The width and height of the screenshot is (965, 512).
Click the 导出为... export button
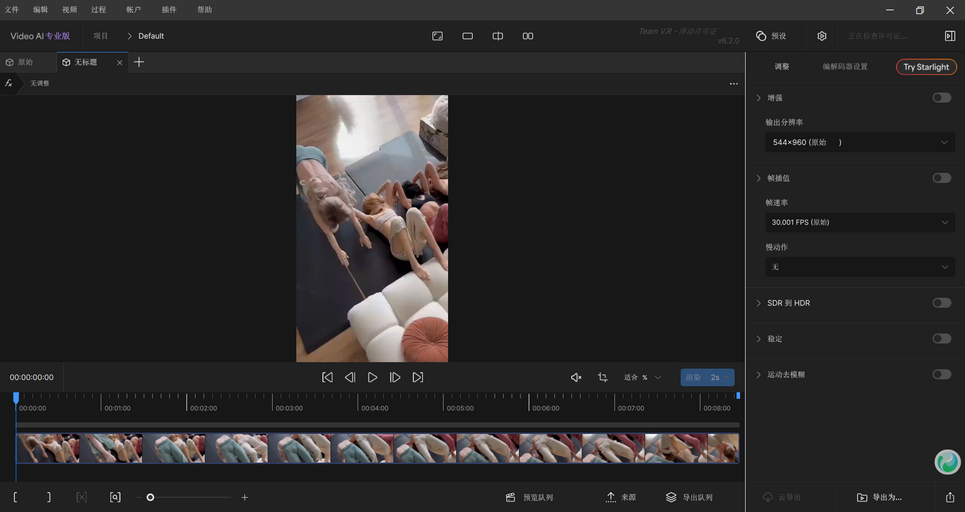(x=879, y=497)
